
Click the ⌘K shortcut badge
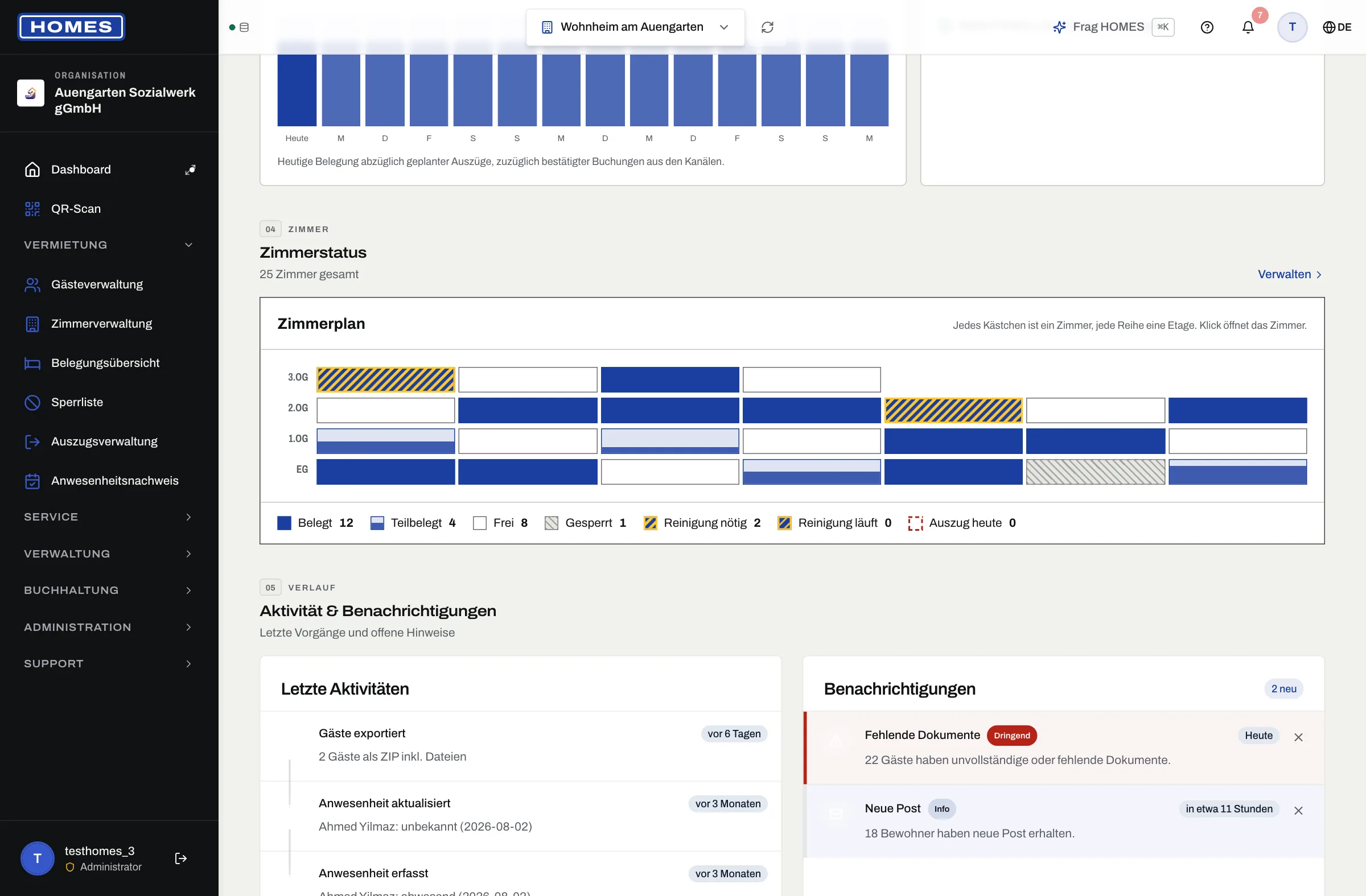pos(1163,27)
